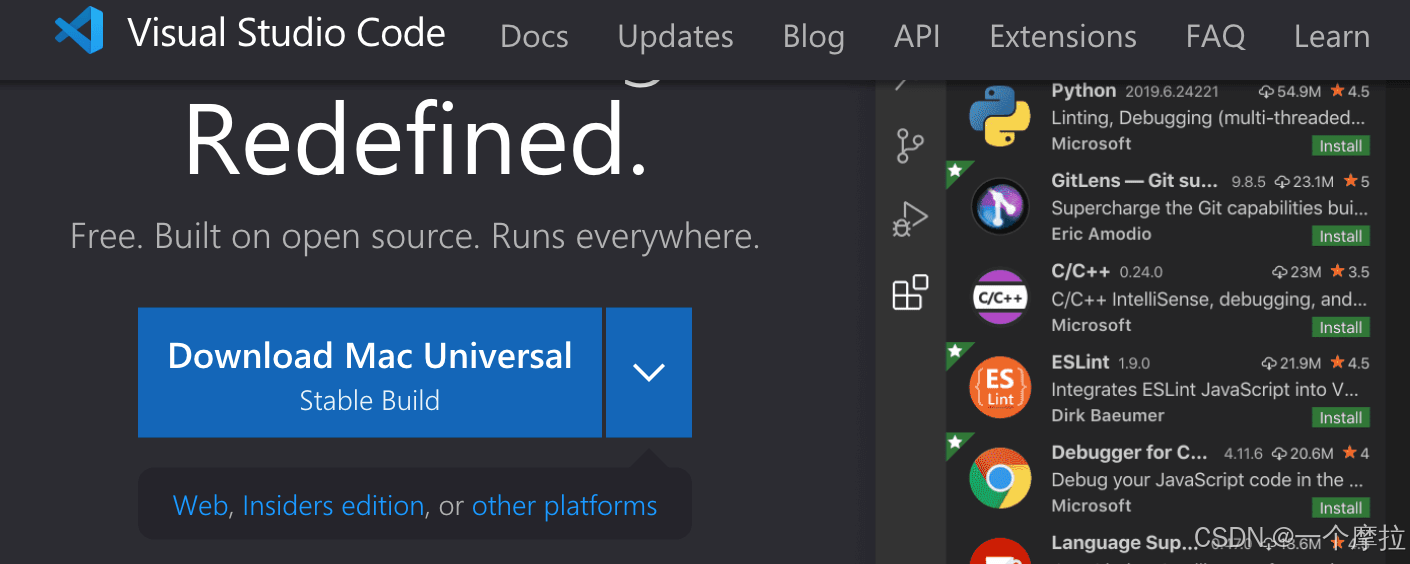The image size is (1410, 564).
Task: Open the Blog menu item
Action: click(813, 37)
